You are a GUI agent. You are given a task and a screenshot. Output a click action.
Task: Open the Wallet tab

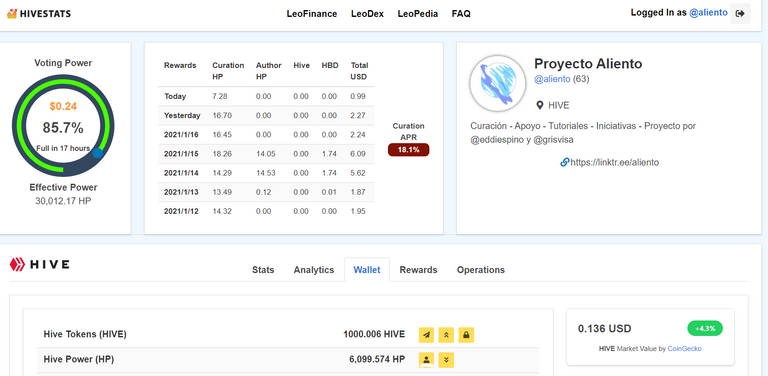pyautogui.click(x=367, y=270)
